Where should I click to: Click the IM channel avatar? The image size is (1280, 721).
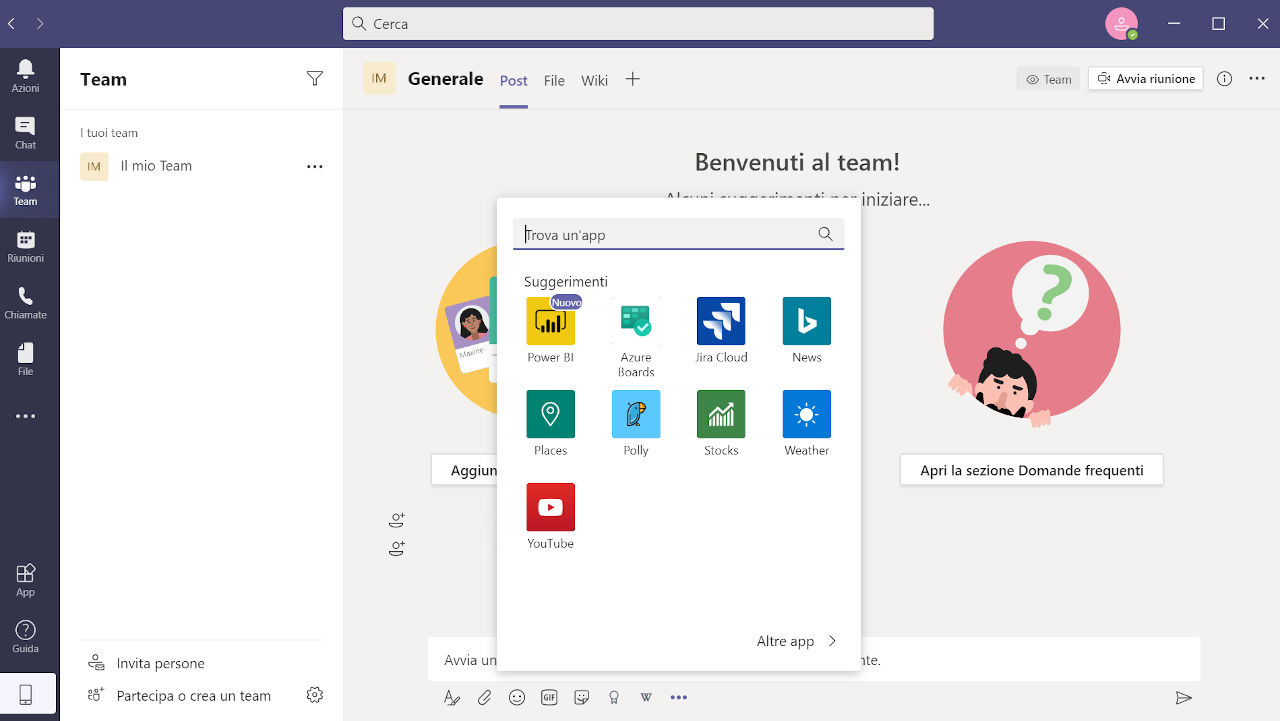(379, 78)
